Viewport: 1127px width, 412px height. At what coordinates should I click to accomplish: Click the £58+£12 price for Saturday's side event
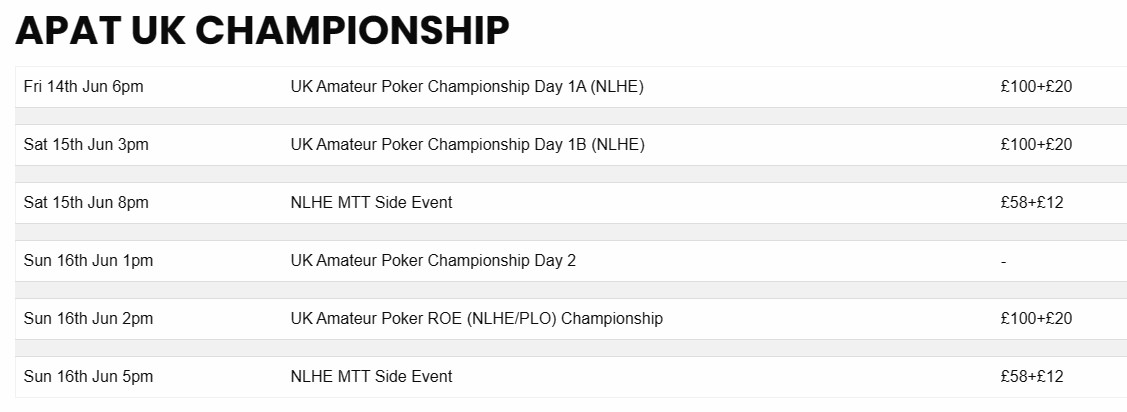coord(1031,203)
